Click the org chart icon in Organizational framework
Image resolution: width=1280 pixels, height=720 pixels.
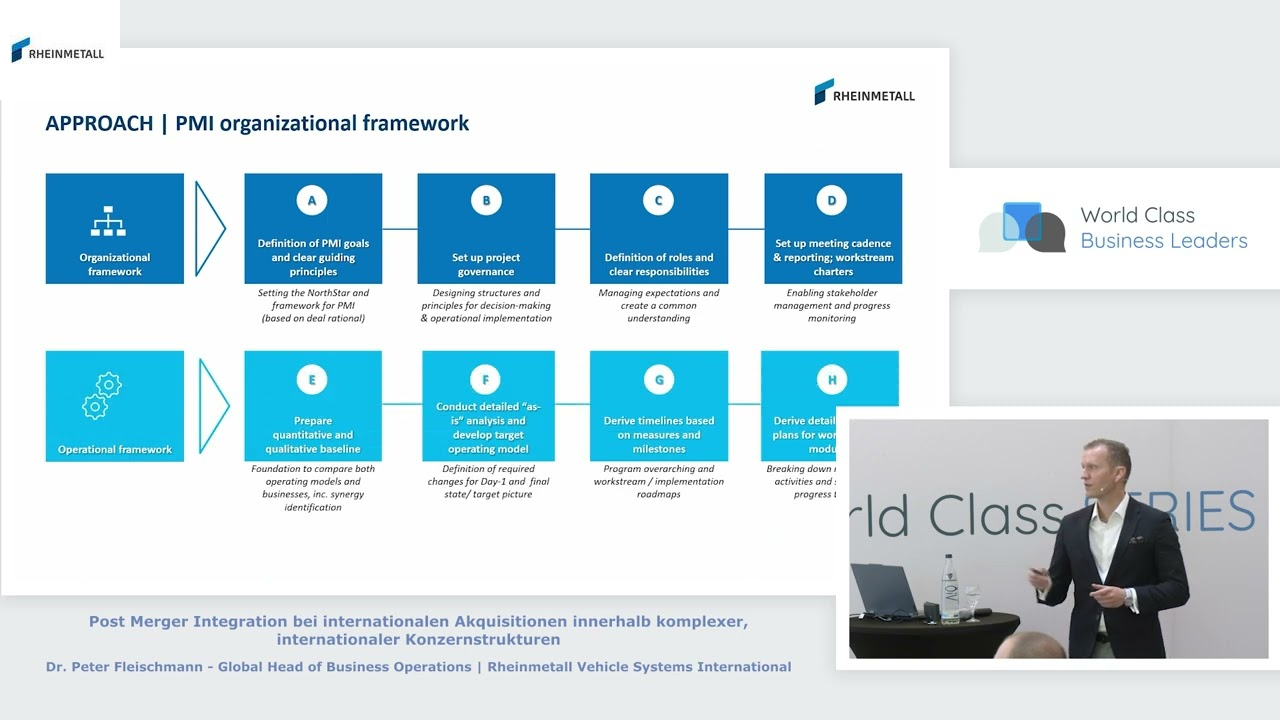[x=108, y=221]
